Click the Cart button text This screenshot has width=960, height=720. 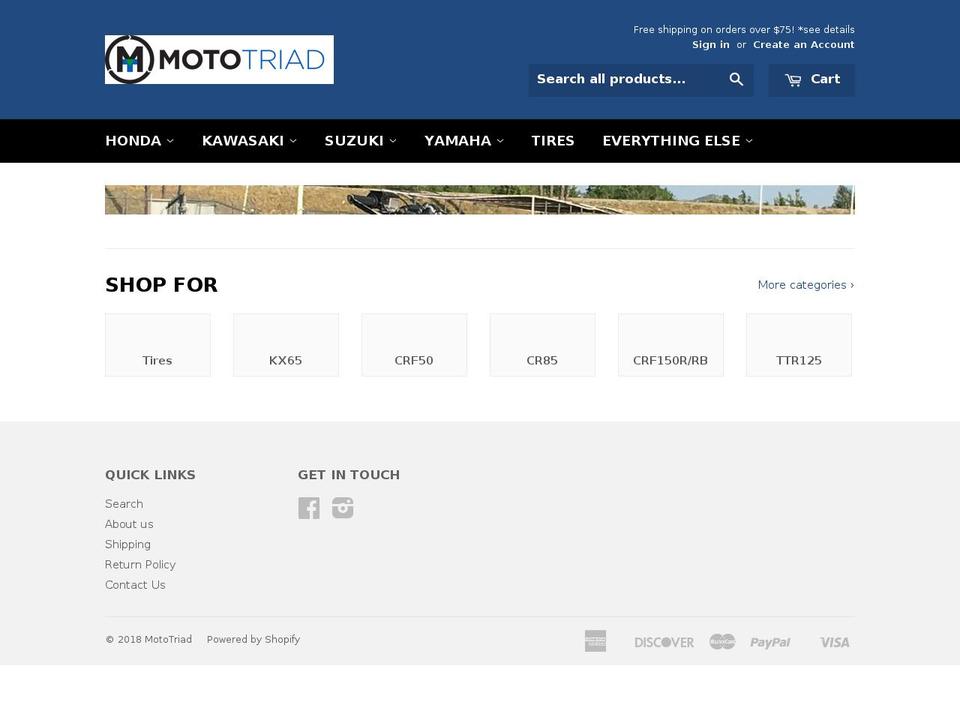(x=825, y=79)
